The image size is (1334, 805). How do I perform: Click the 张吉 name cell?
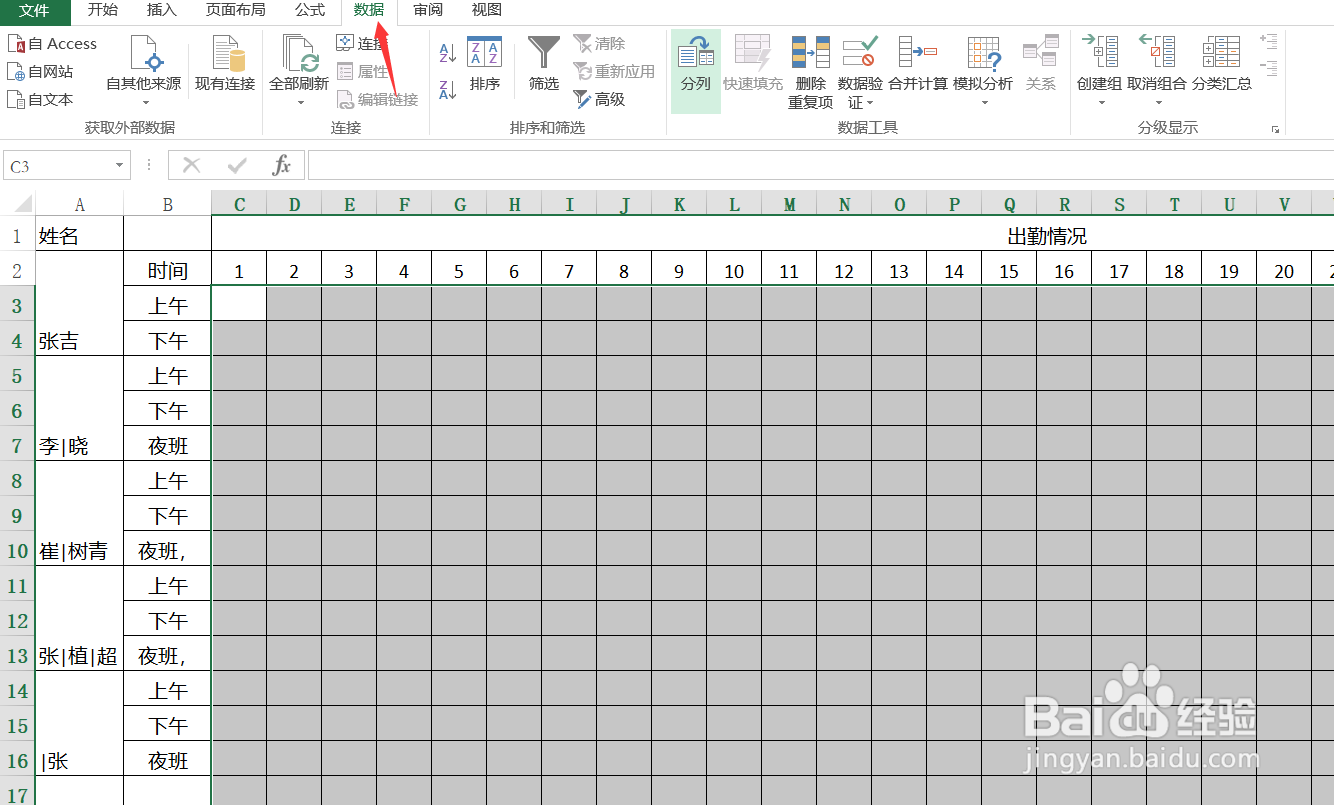click(x=80, y=303)
